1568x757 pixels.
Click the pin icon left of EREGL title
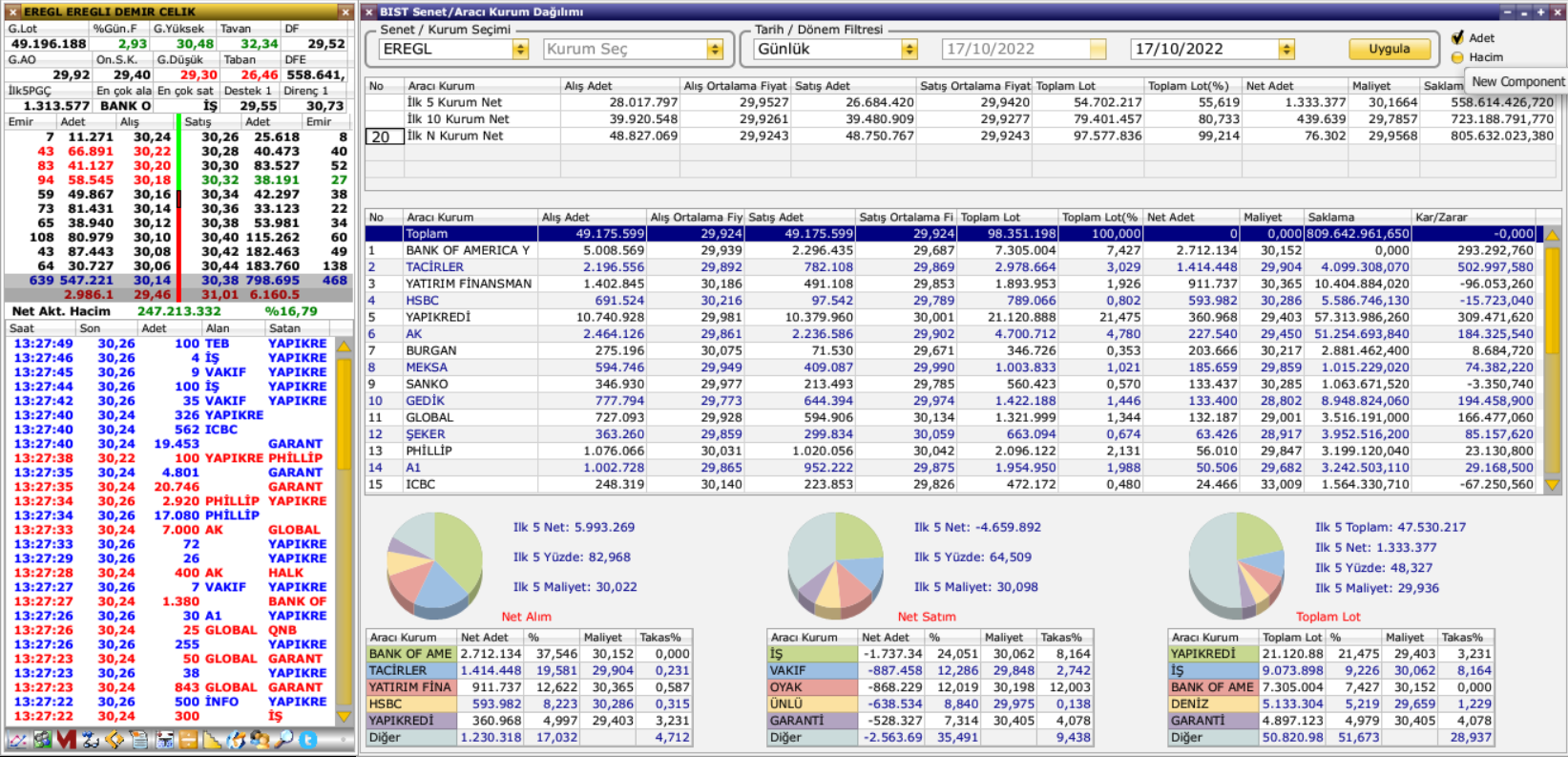[12, 11]
